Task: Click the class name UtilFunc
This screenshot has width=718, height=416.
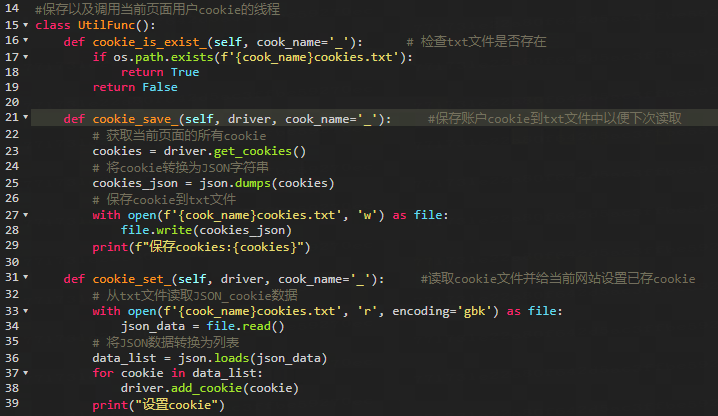Action: tap(106, 25)
